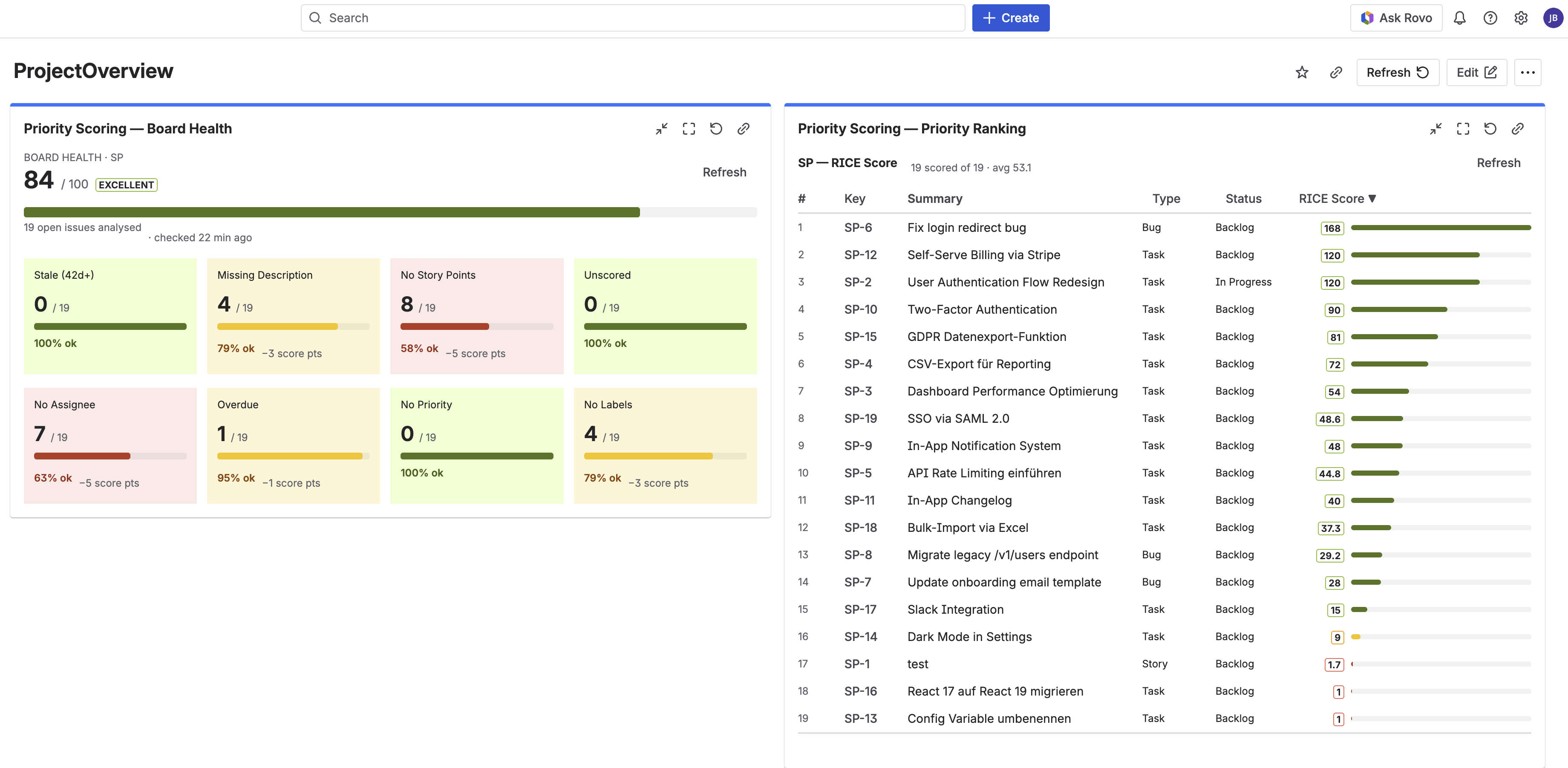This screenshot has width=1568, height=768.
Task: Click the dashboard Refresh button
Action: click(1398, 72)
